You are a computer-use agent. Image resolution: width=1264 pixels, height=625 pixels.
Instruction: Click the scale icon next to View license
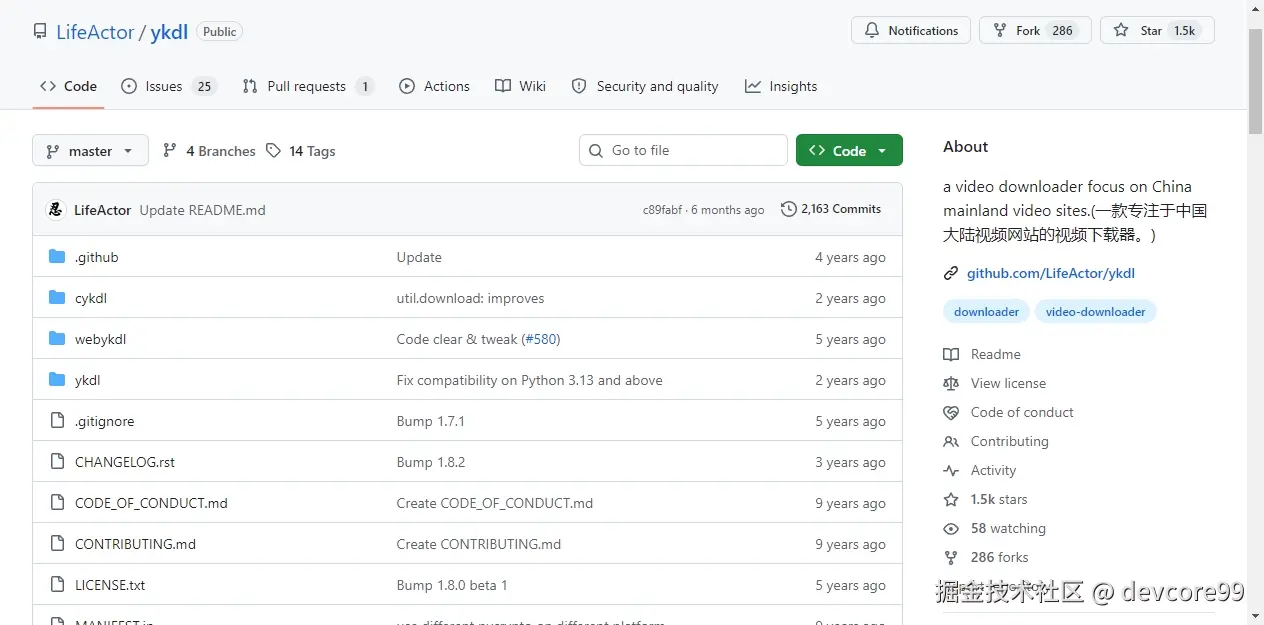[951, 383]
